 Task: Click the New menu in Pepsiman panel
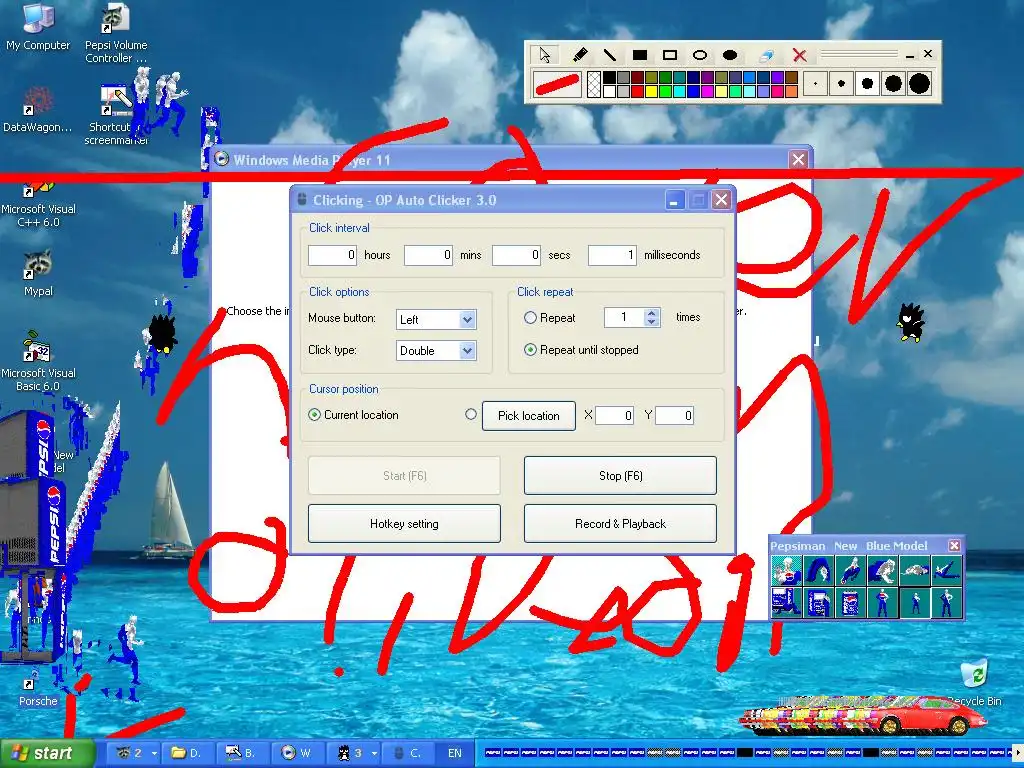click(845, 546)
